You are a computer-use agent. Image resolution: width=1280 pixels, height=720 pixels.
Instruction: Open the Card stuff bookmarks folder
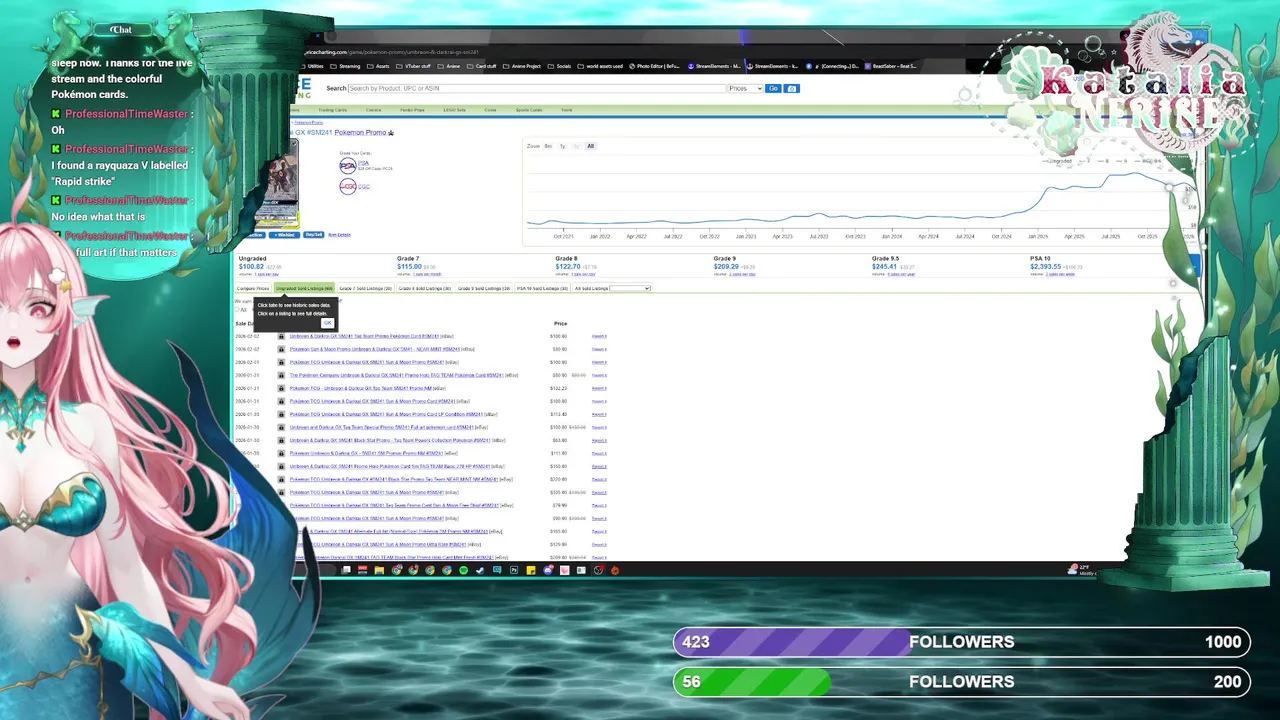pyautogui.click(x=482, y=66)
